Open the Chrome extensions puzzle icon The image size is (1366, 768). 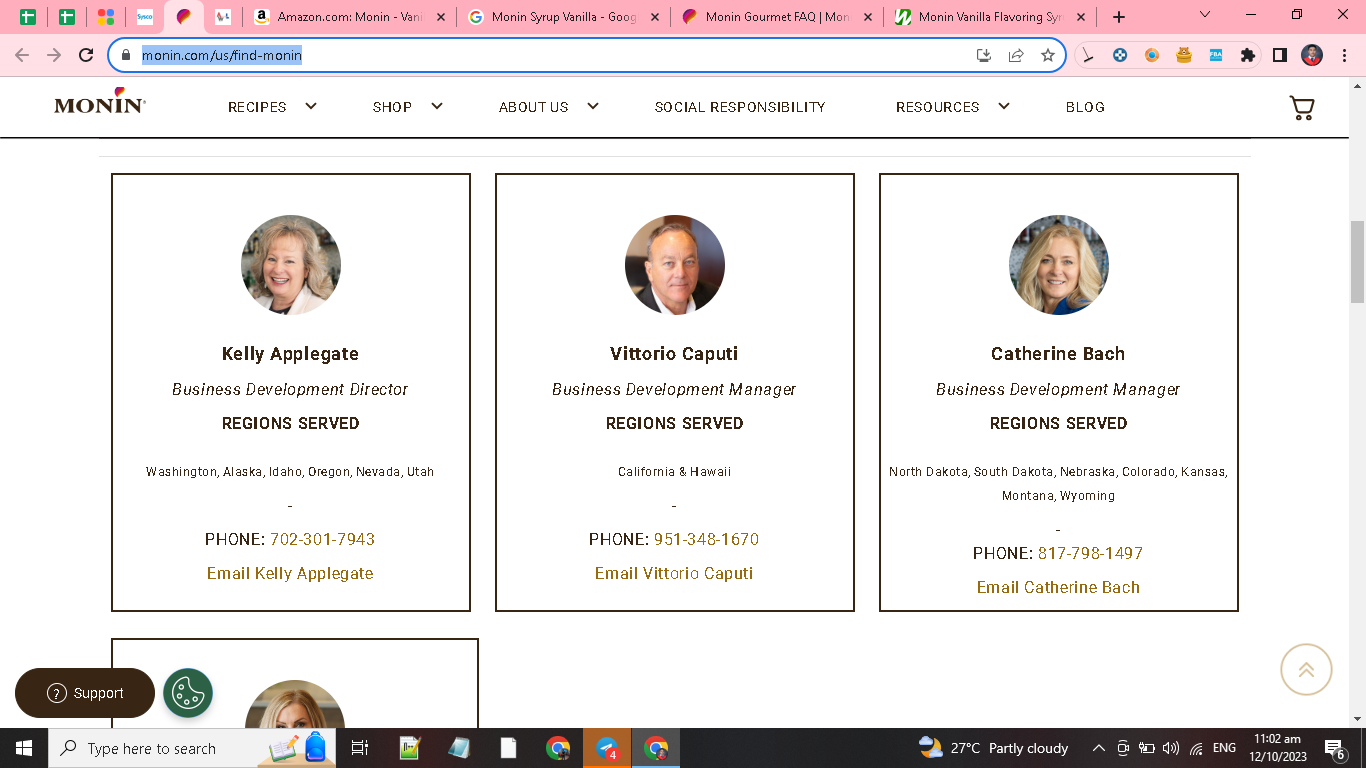coord(1247,56)
